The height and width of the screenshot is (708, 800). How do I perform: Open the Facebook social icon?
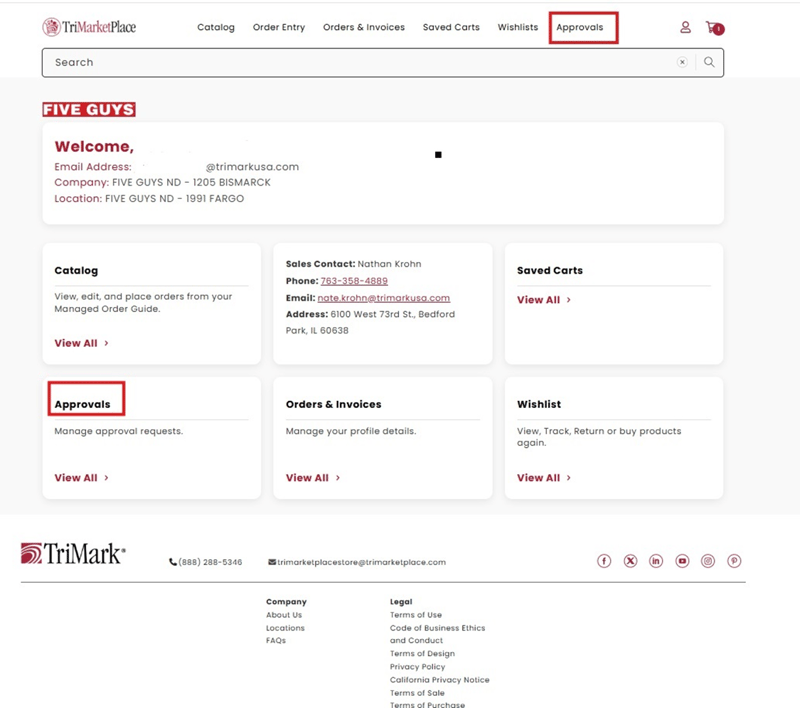(x=604, y=561)
